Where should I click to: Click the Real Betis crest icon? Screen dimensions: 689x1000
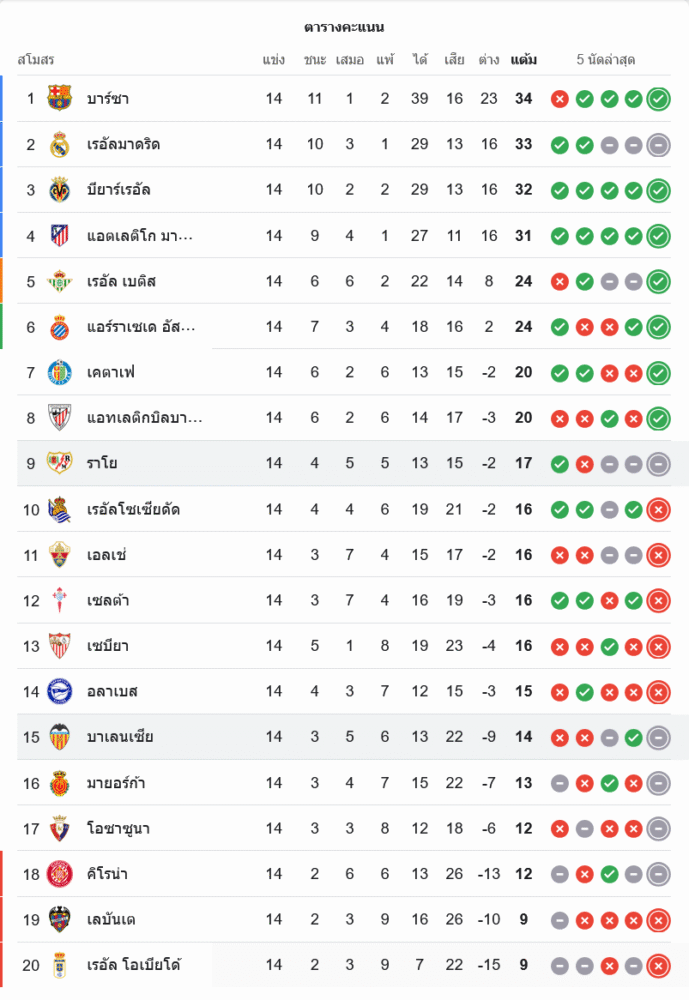coord(60,281)
